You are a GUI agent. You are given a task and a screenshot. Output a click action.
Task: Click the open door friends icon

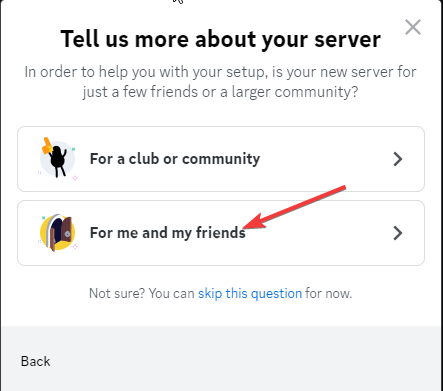pos(57,233)
